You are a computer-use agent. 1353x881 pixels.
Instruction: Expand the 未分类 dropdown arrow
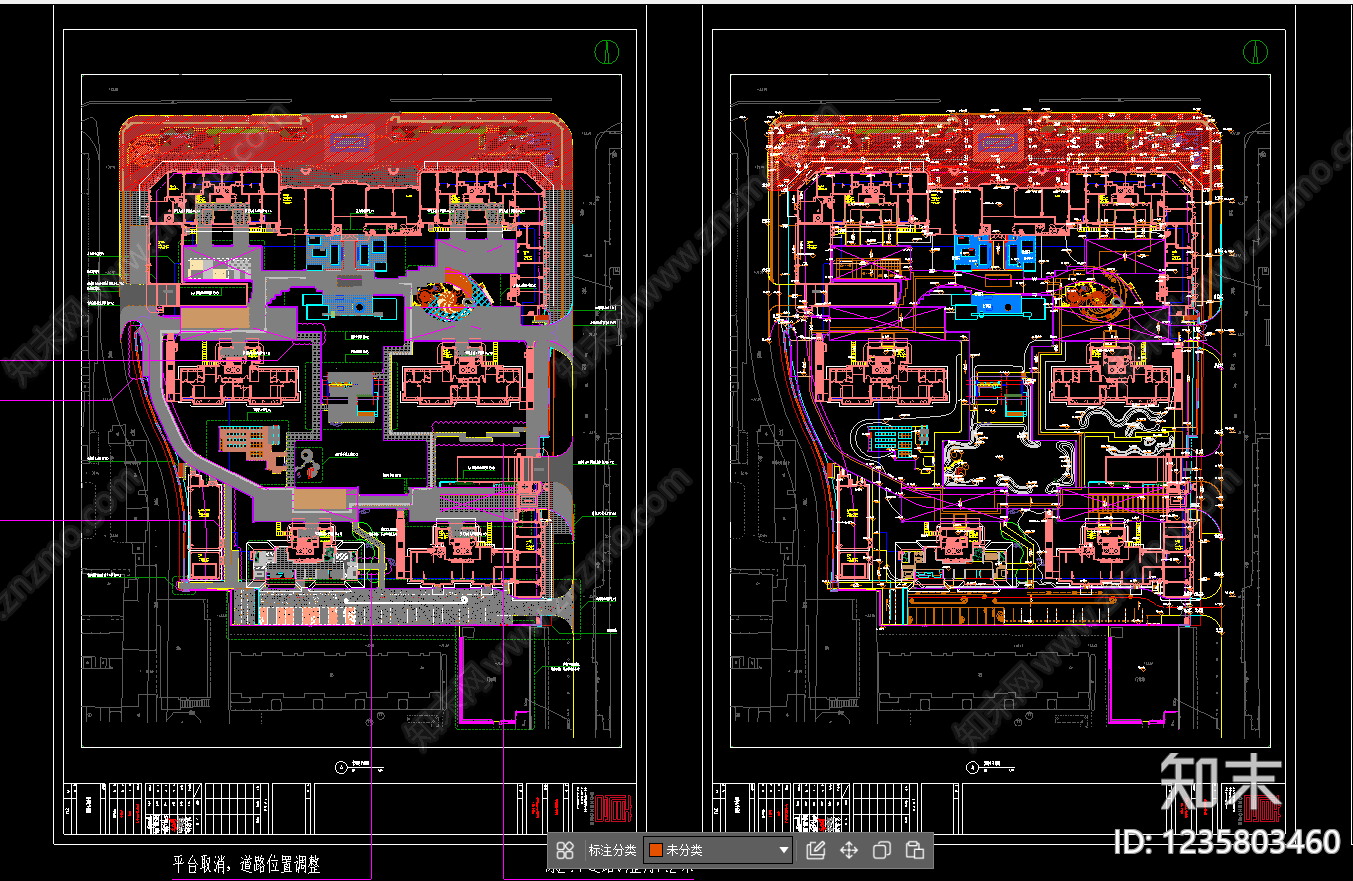[783, 851]
